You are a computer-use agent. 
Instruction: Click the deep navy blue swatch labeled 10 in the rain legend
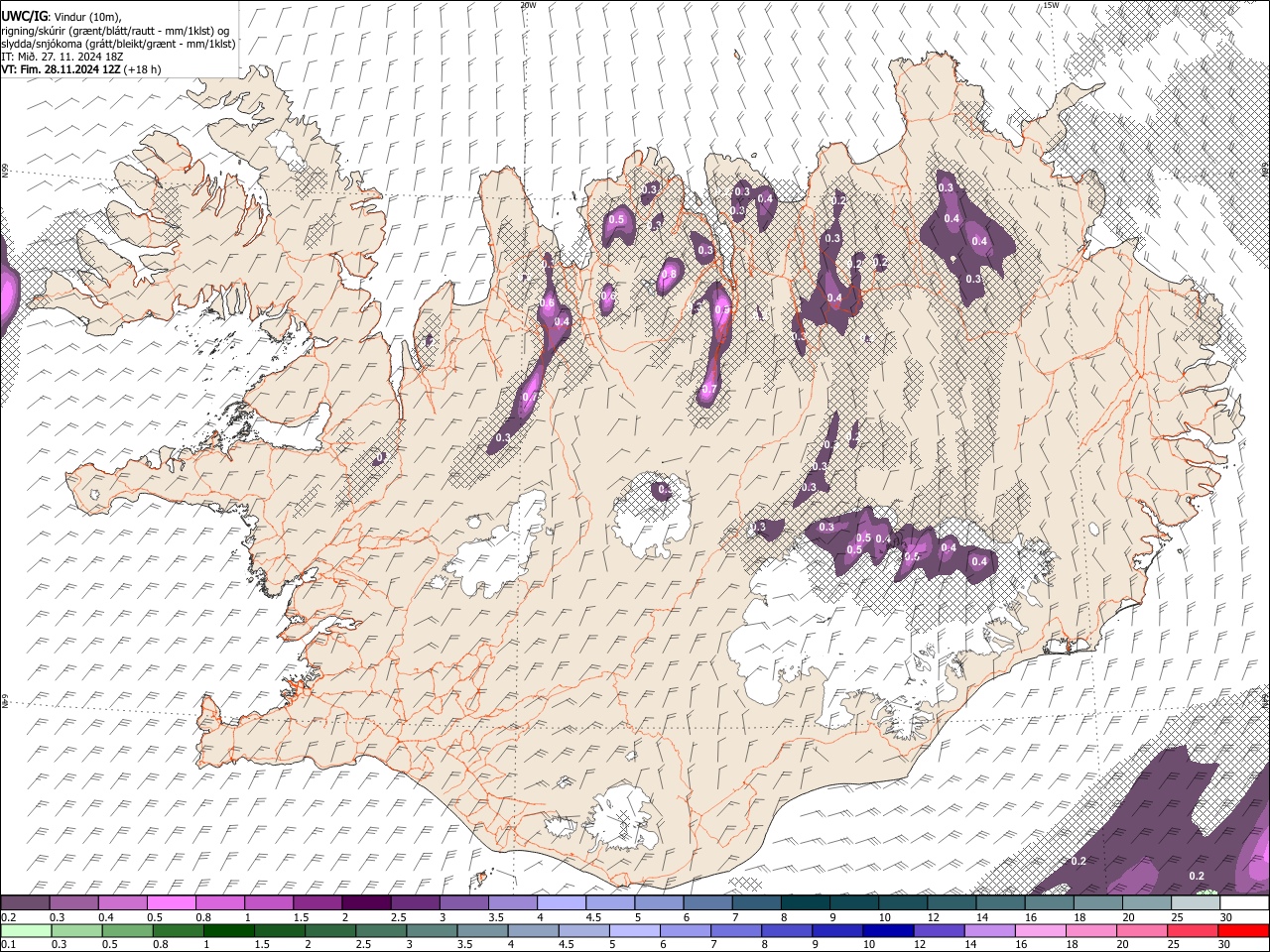point(889,930)
